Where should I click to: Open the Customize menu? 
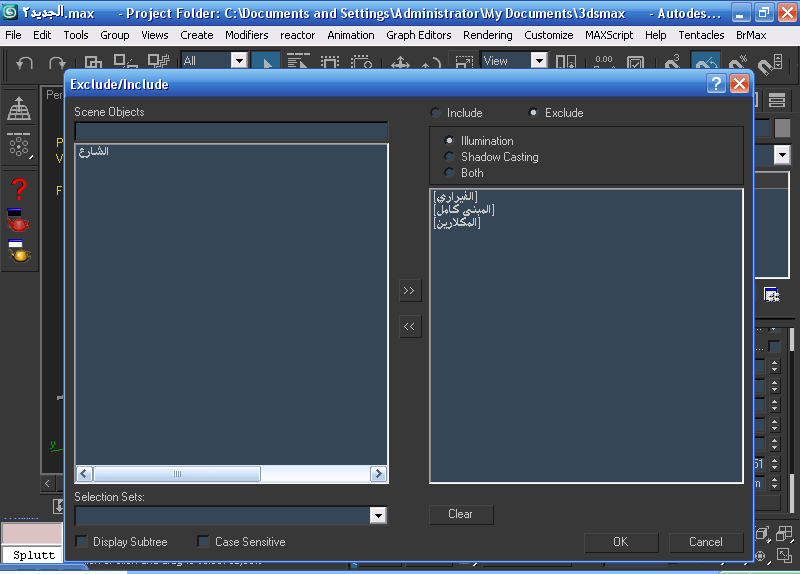(548, 35)
